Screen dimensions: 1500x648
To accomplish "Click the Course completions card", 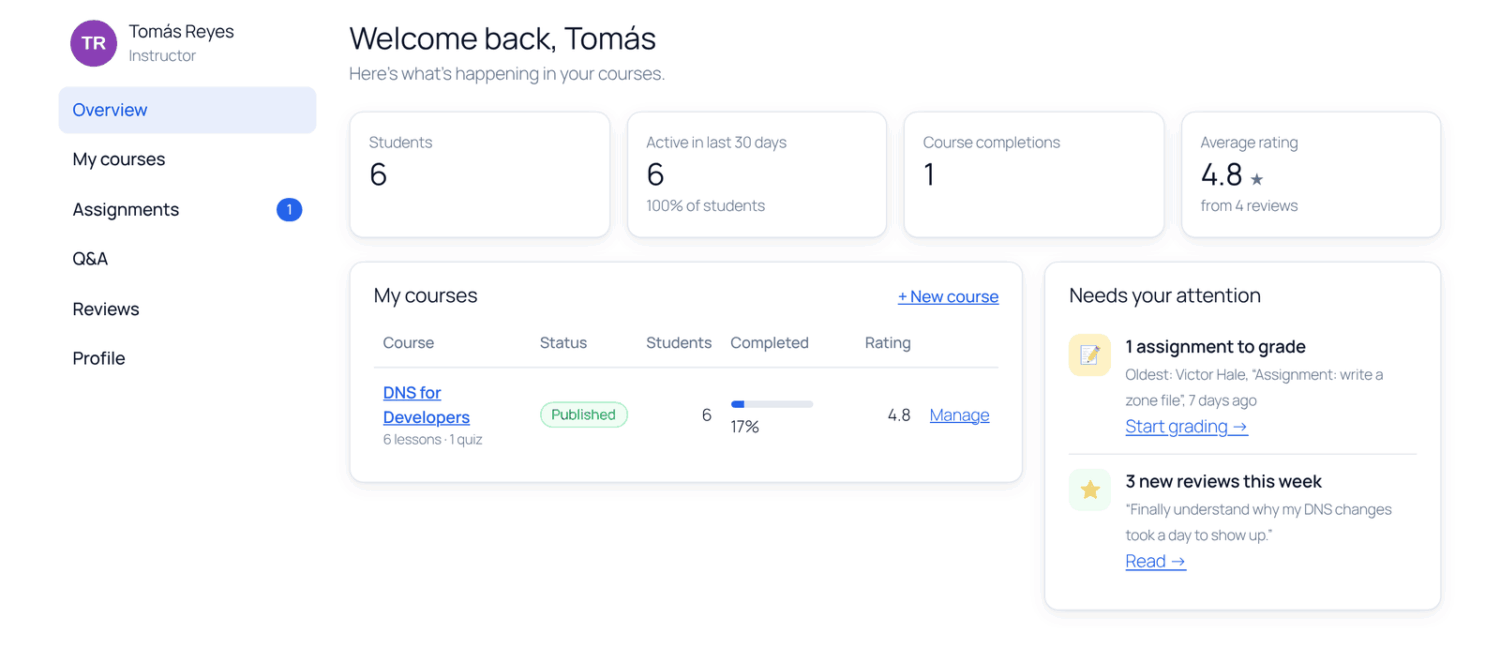I will coord(1034,175).
